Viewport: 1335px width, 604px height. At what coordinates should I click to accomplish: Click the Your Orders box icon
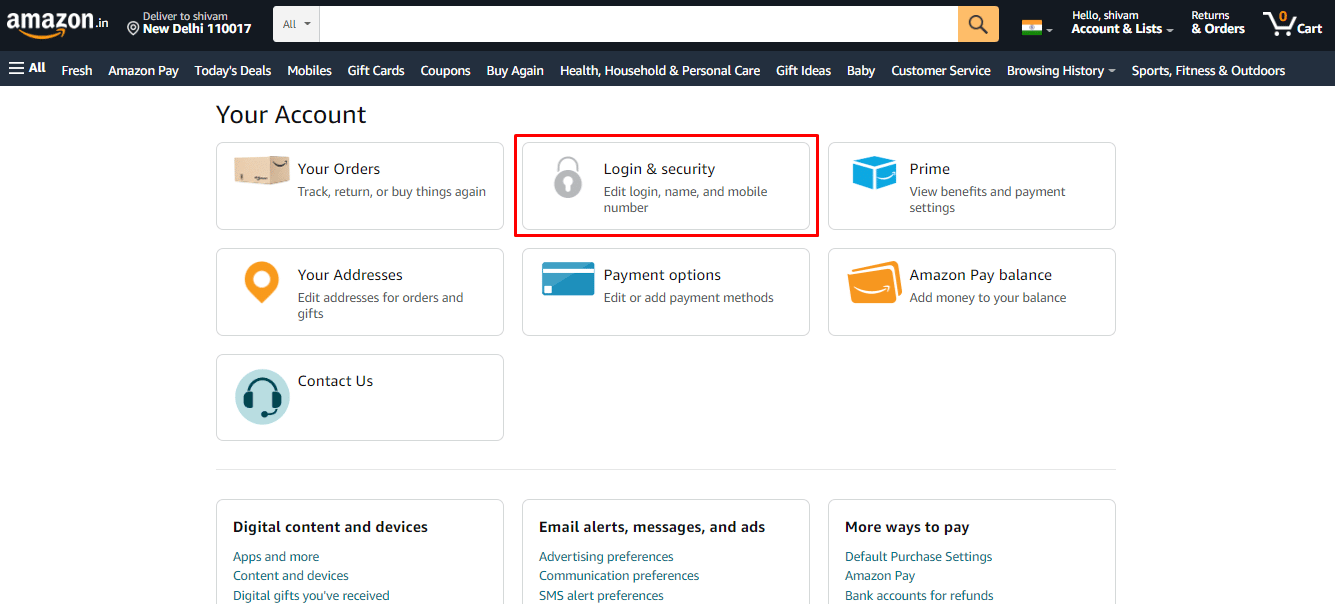(262, 170)
